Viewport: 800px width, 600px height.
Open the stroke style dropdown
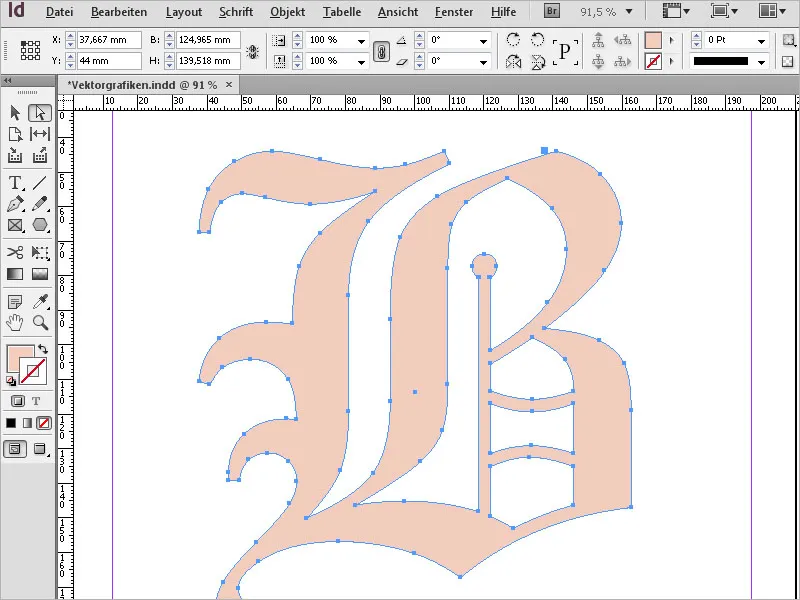coord(761,62)
